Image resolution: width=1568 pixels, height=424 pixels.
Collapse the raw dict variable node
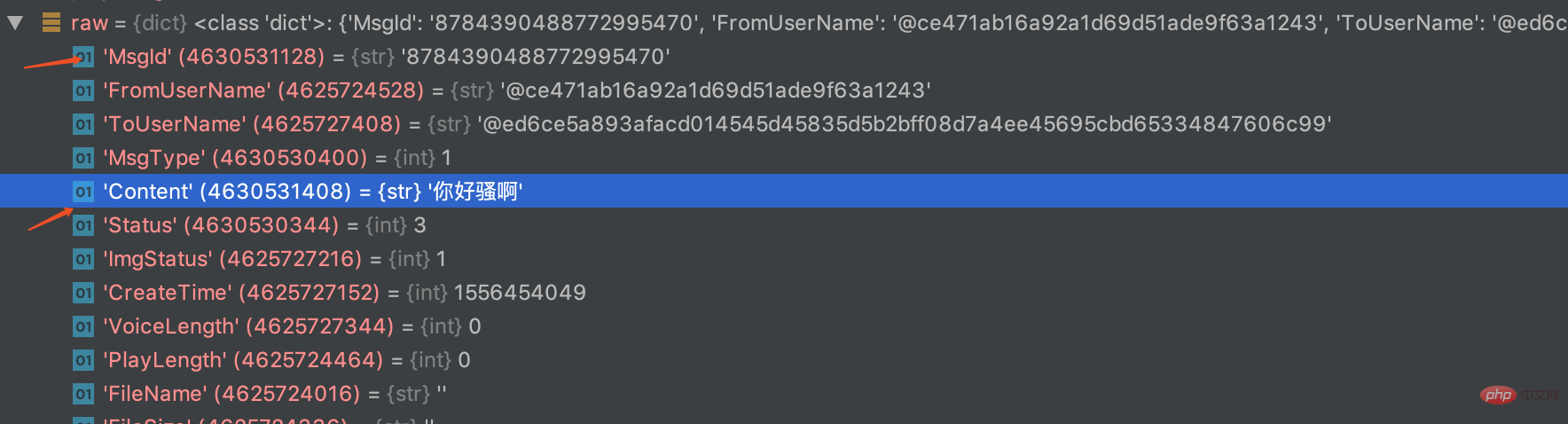tap(14, 23)
